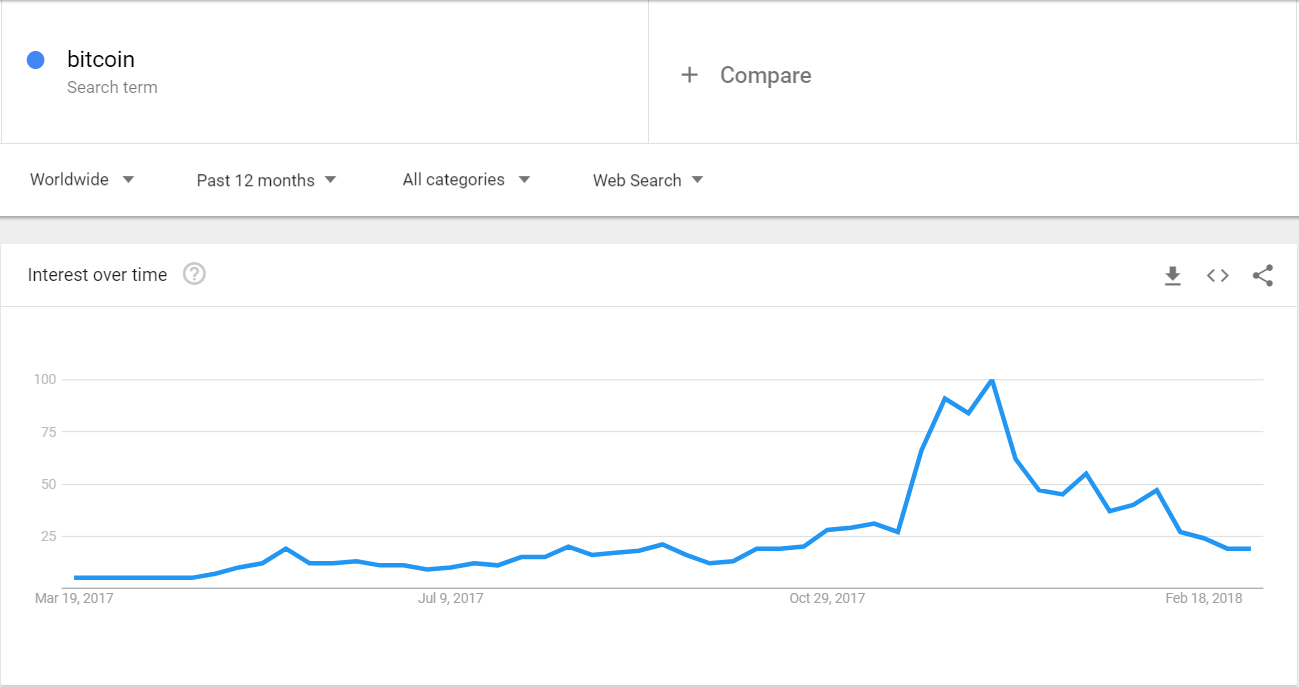Click the Oct 29, 2017 axis label

click(827, 599)
